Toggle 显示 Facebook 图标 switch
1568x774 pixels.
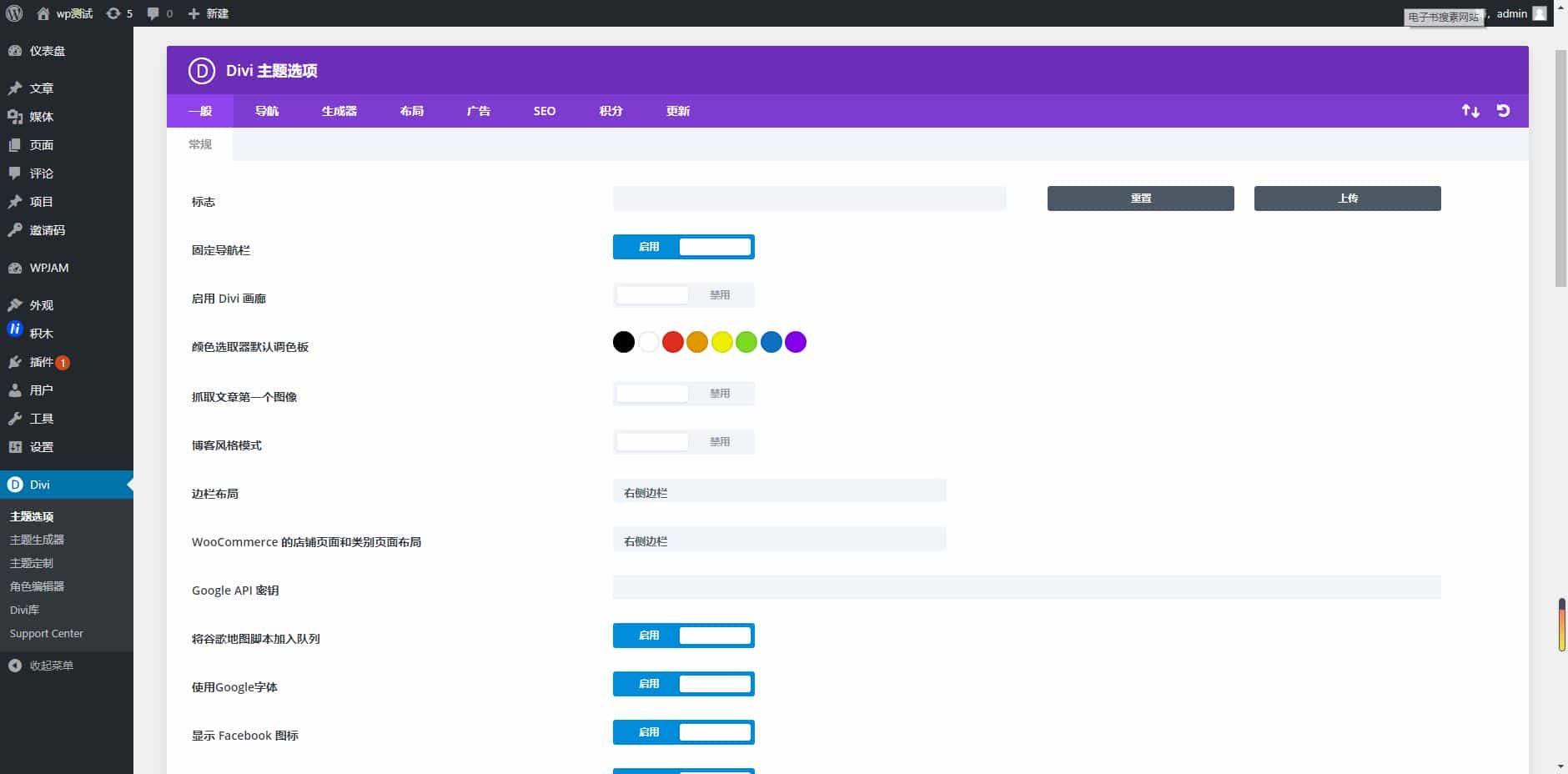tap(684, 732)
